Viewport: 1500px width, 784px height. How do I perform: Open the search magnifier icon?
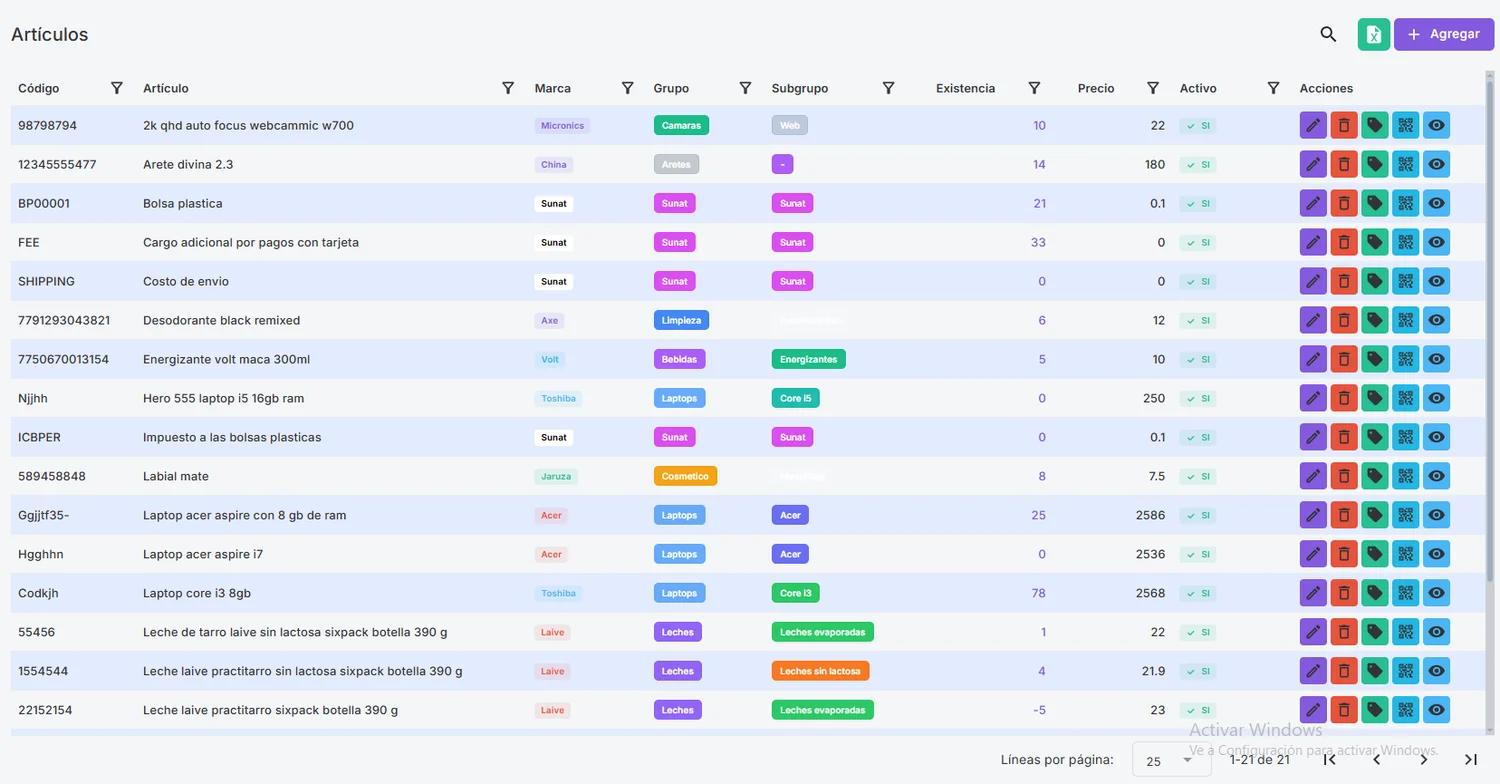coord(1328,34)
